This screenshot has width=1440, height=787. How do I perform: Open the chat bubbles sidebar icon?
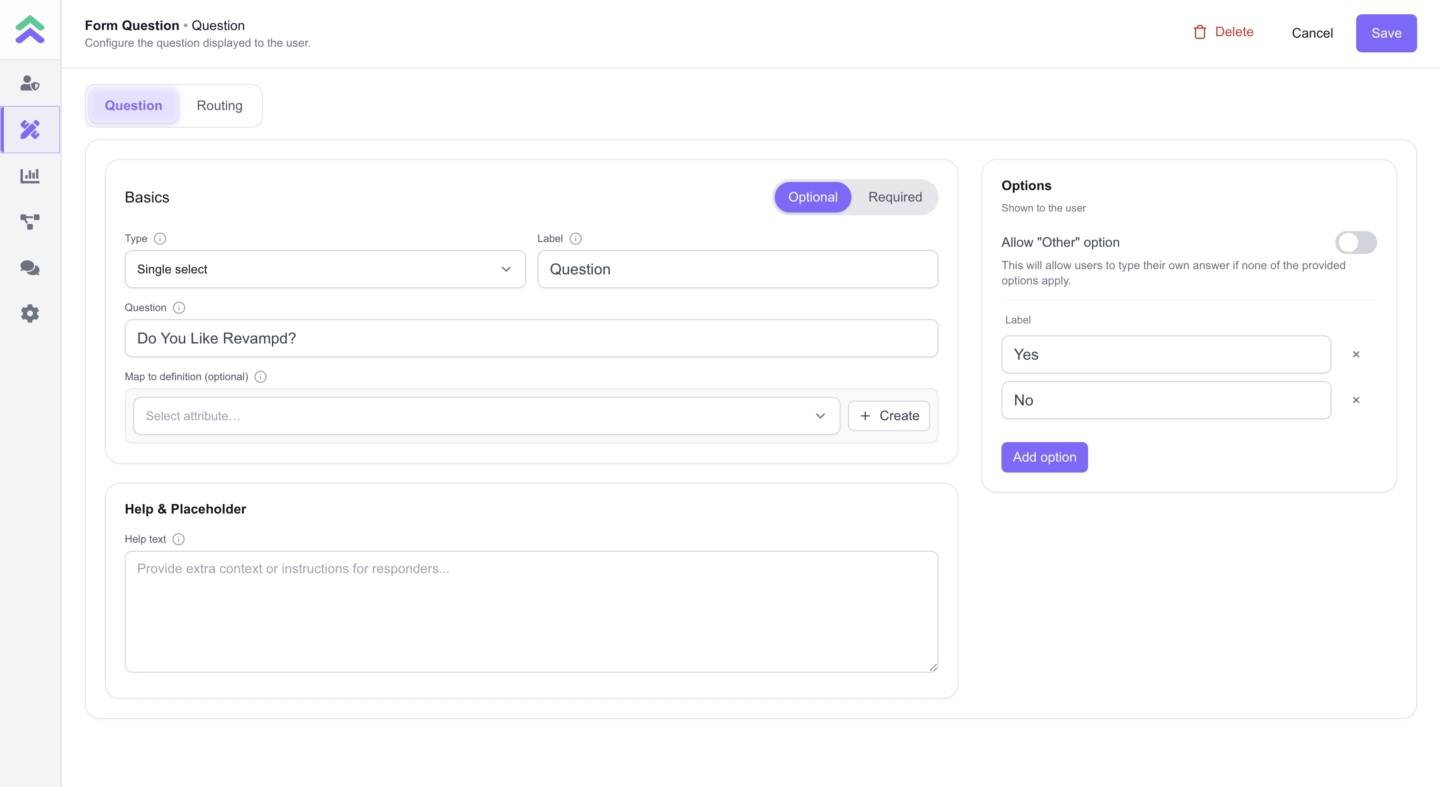coord(30,268)
